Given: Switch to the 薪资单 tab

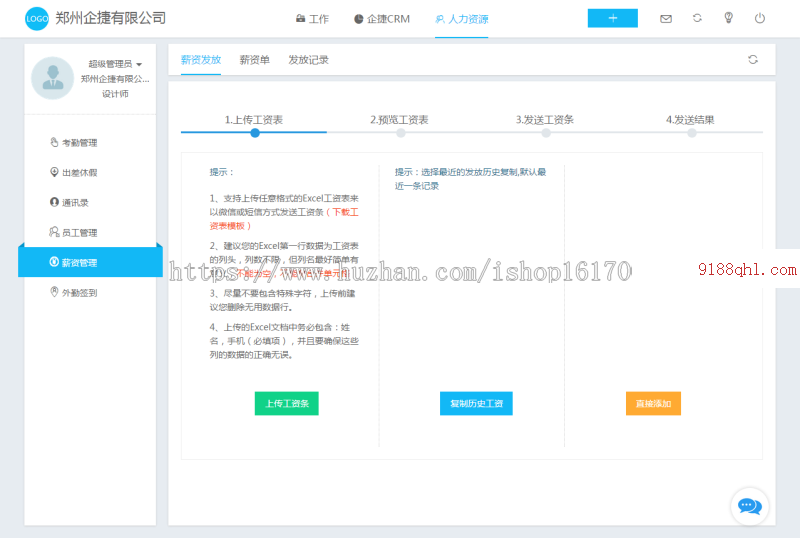Looking at the screenshot, I should [254, 60].
